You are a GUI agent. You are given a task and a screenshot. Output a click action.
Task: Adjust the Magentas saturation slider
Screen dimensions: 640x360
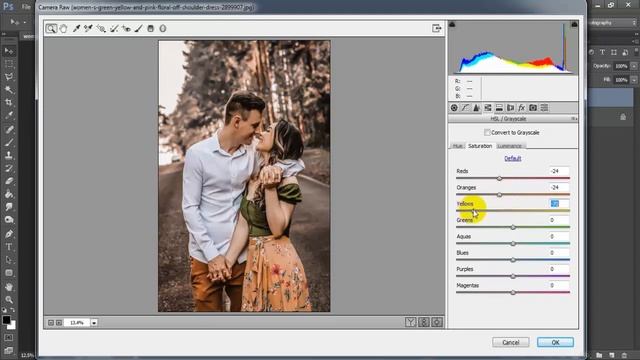[513, 293]
